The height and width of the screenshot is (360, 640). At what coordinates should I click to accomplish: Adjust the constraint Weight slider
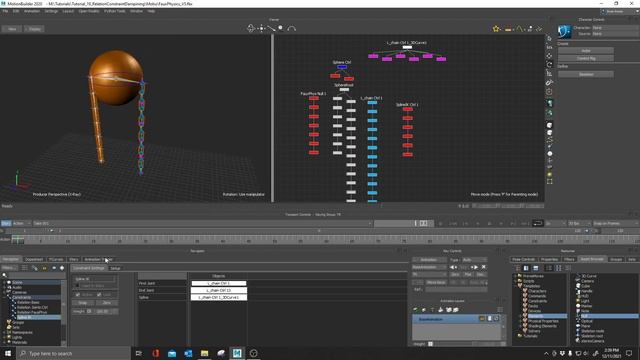[89, 311]
